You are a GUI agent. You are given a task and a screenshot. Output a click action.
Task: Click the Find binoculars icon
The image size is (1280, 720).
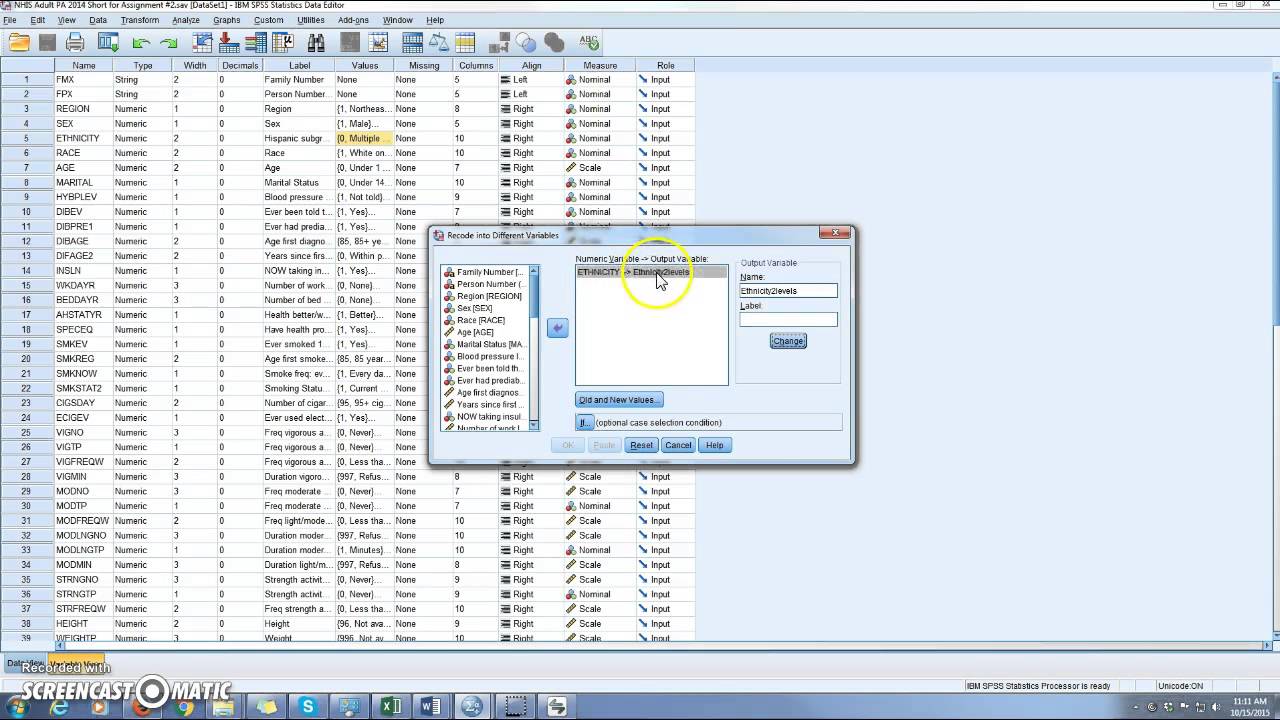click(x=316, y=43)
